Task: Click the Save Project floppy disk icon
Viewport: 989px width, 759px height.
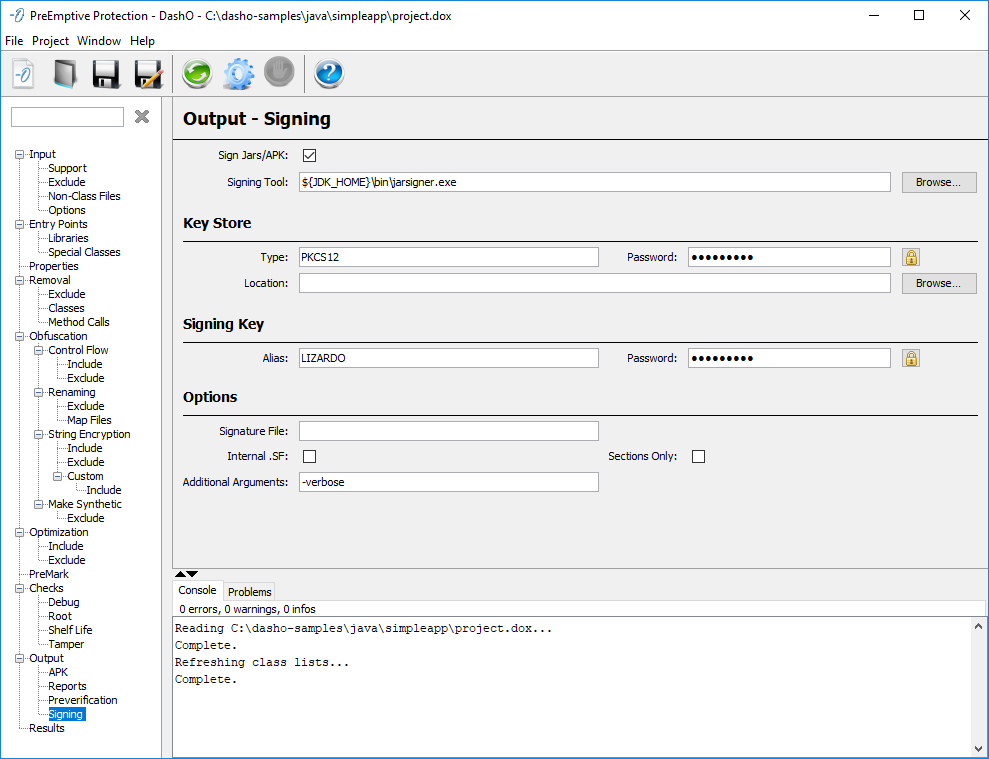Action: 107,74
